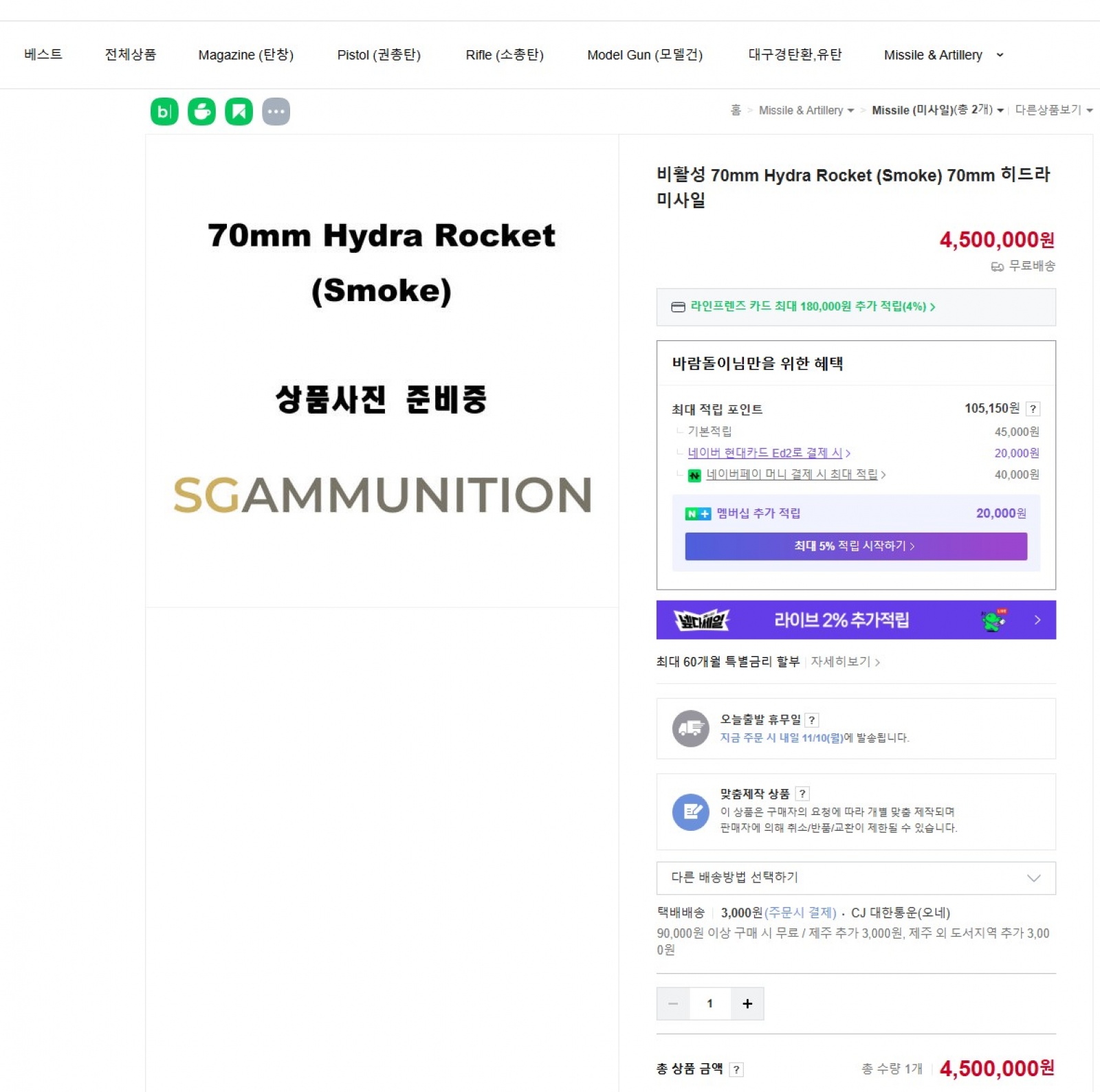This screenshot has width=1100, height=1092.
Task: Click help icon next to 맞춤제작 상품
Action: click(x=802, y=794)
